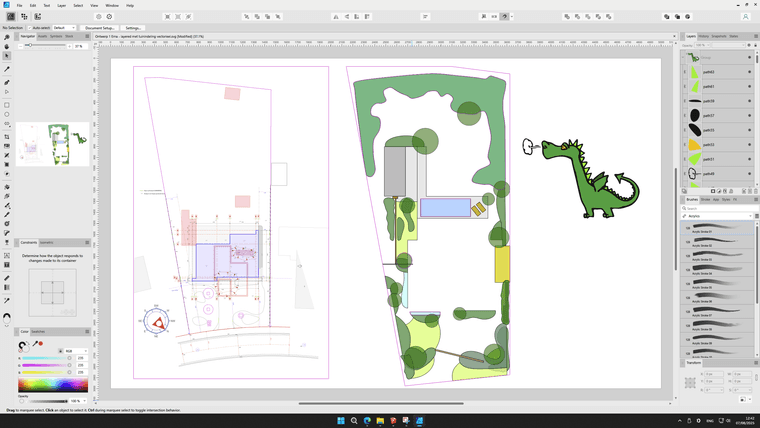The width and height of the screenshot is (760, 428).
Task: Select the Acrylic Stroke 01 brush
Action: tap(718, 228)
